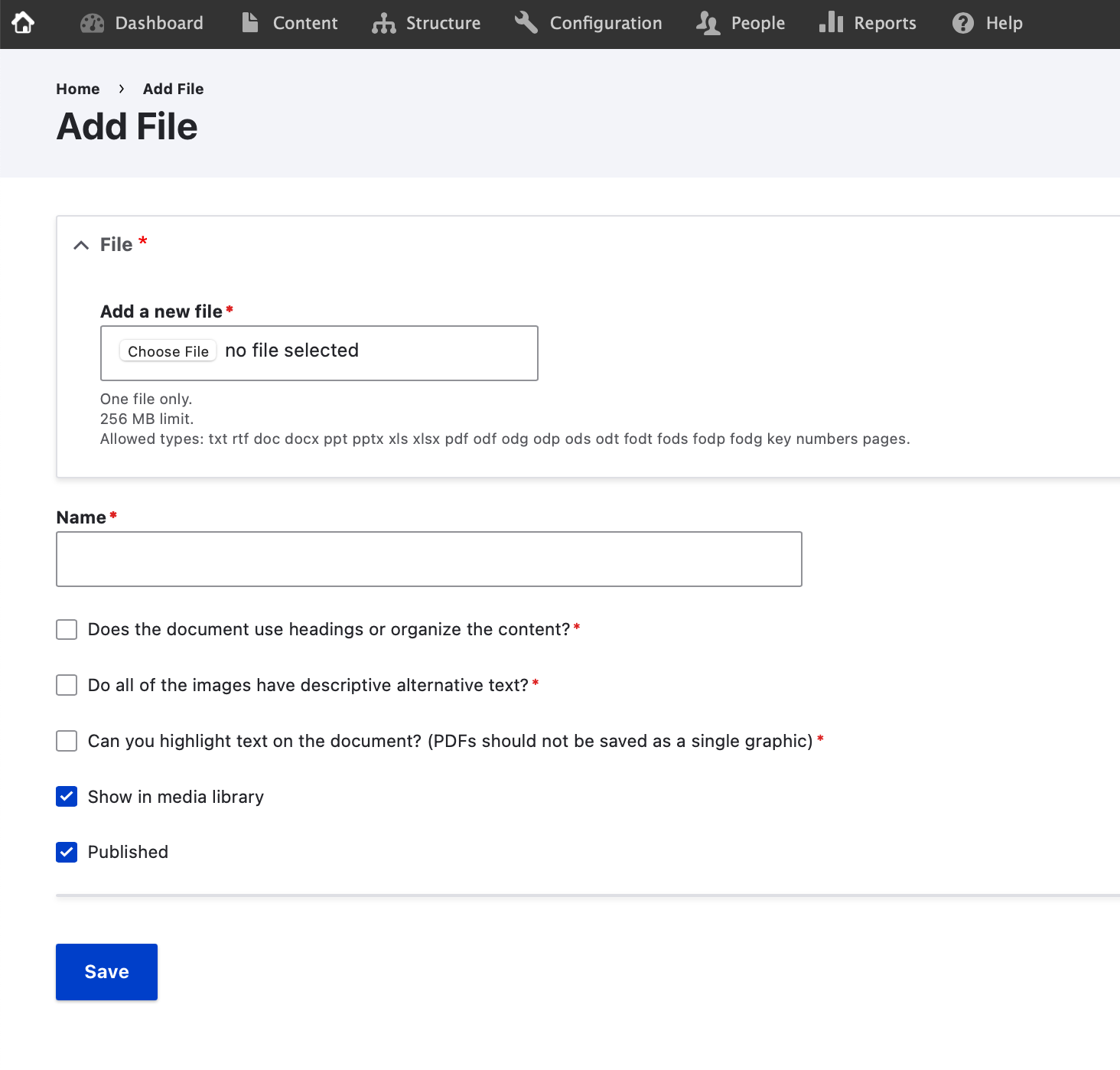
Task: Uncheck Show in media library
Action: [67, 797]
